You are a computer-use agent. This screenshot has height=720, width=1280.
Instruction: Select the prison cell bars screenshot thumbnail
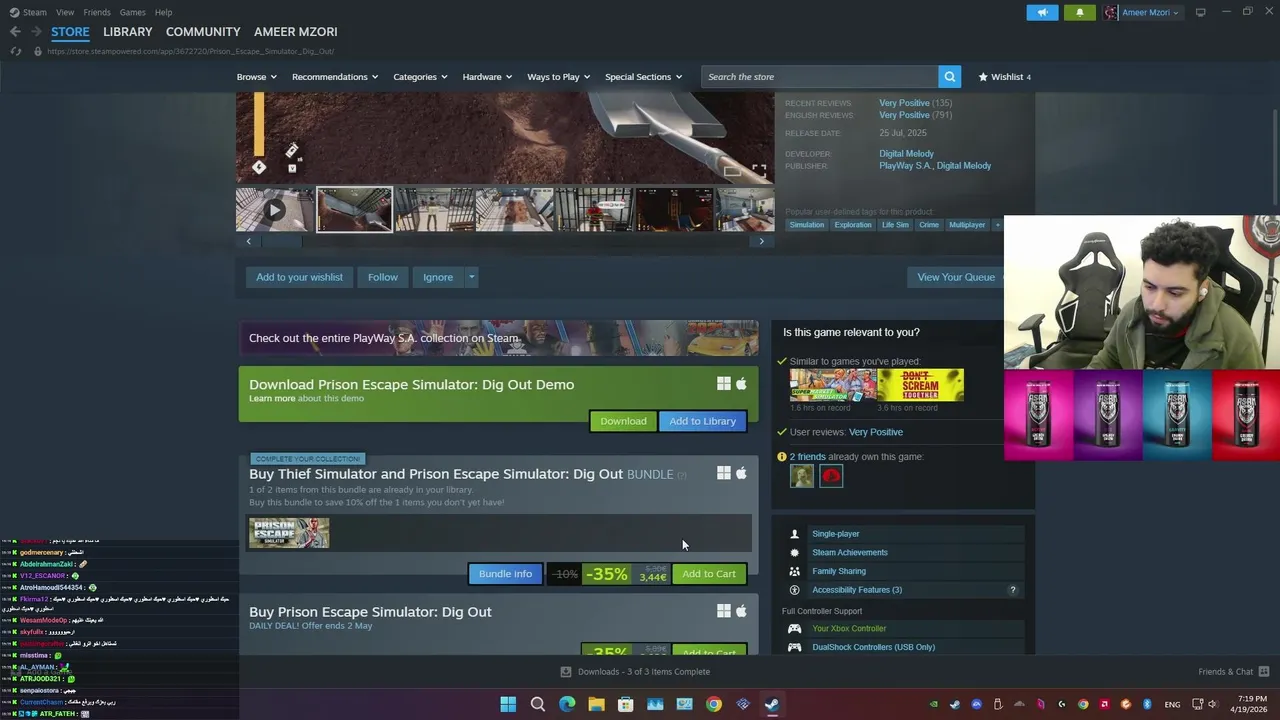pos(434,210)
